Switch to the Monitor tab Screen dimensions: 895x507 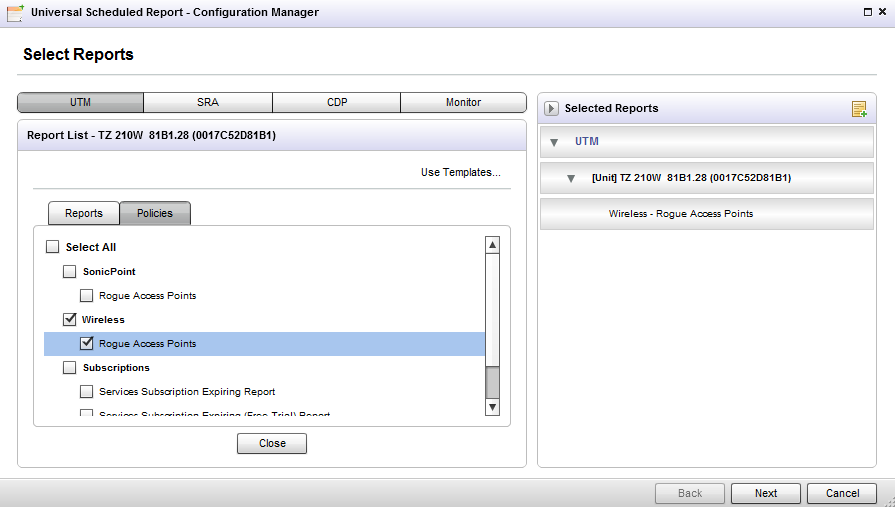click(463, 102)
